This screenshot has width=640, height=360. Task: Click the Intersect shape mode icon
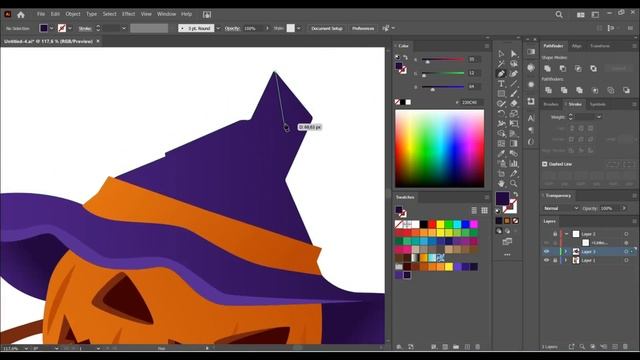pos(578,69)
